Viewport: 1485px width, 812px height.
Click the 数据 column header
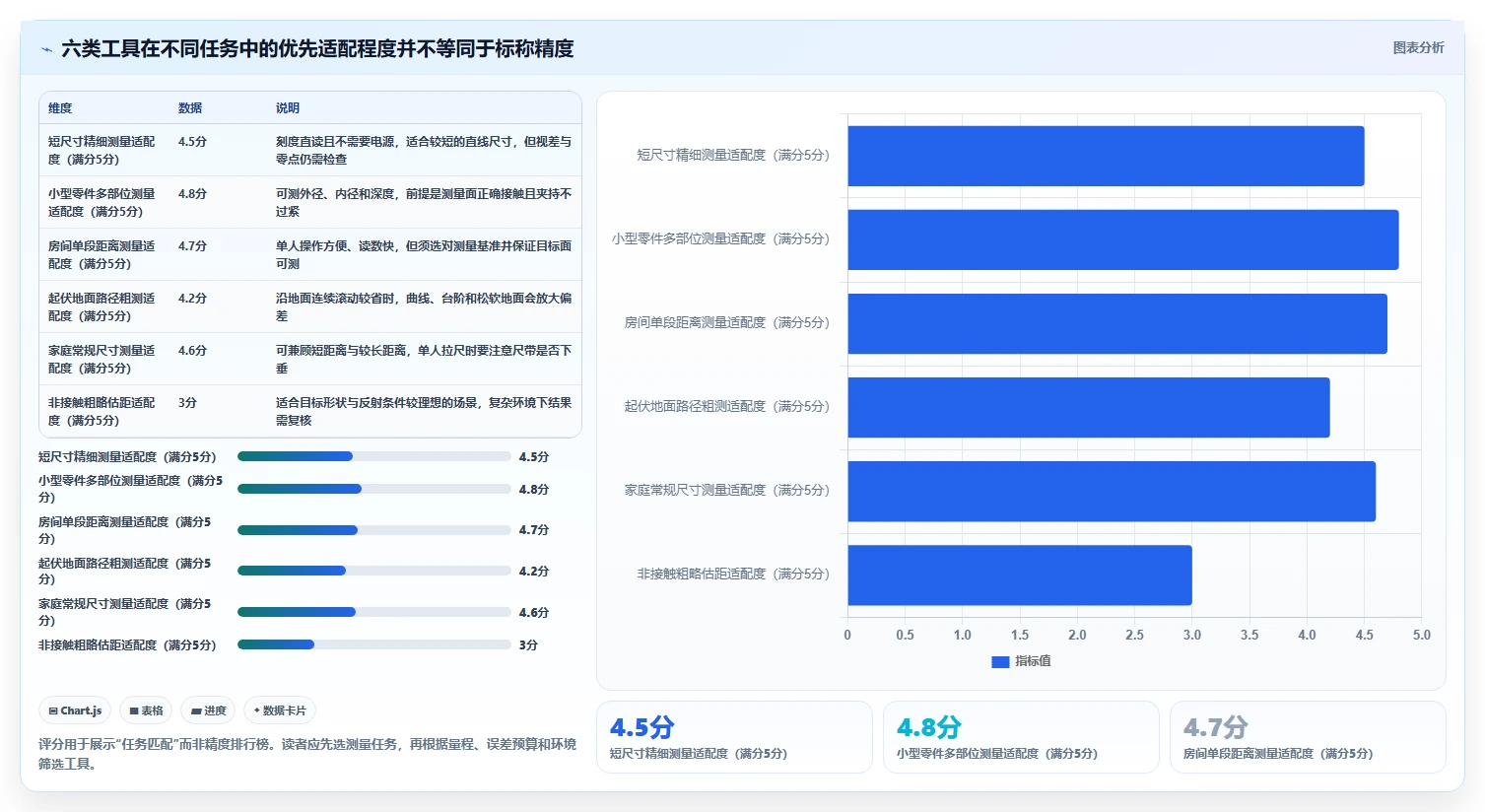click(x=190, y=108)
